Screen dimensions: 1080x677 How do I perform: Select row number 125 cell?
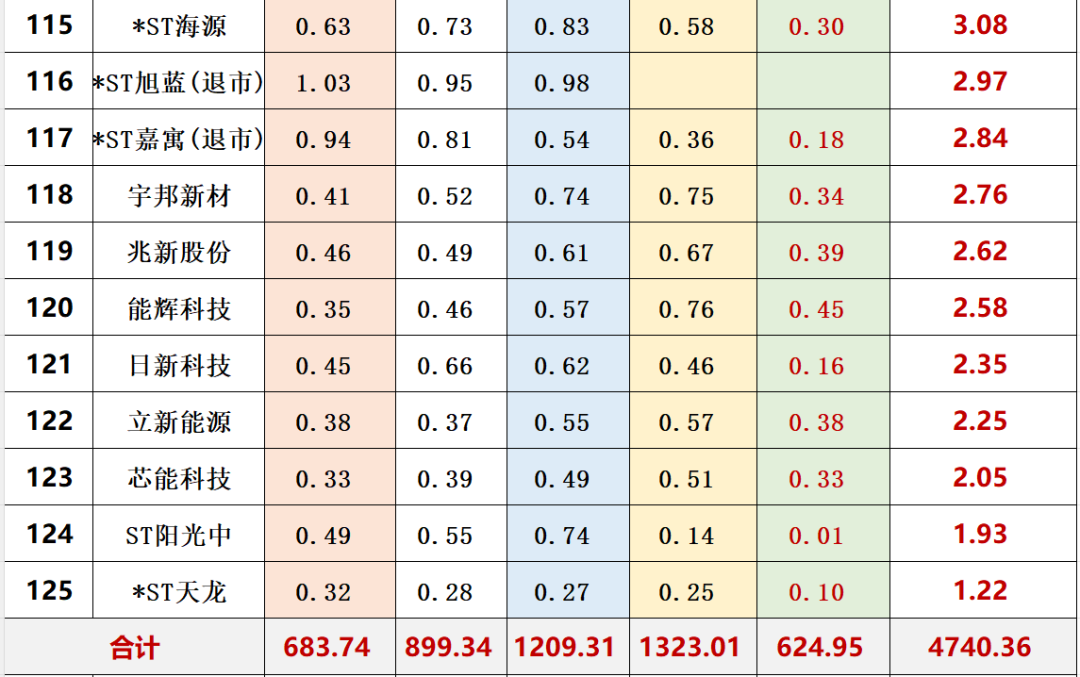pos(49,591)
